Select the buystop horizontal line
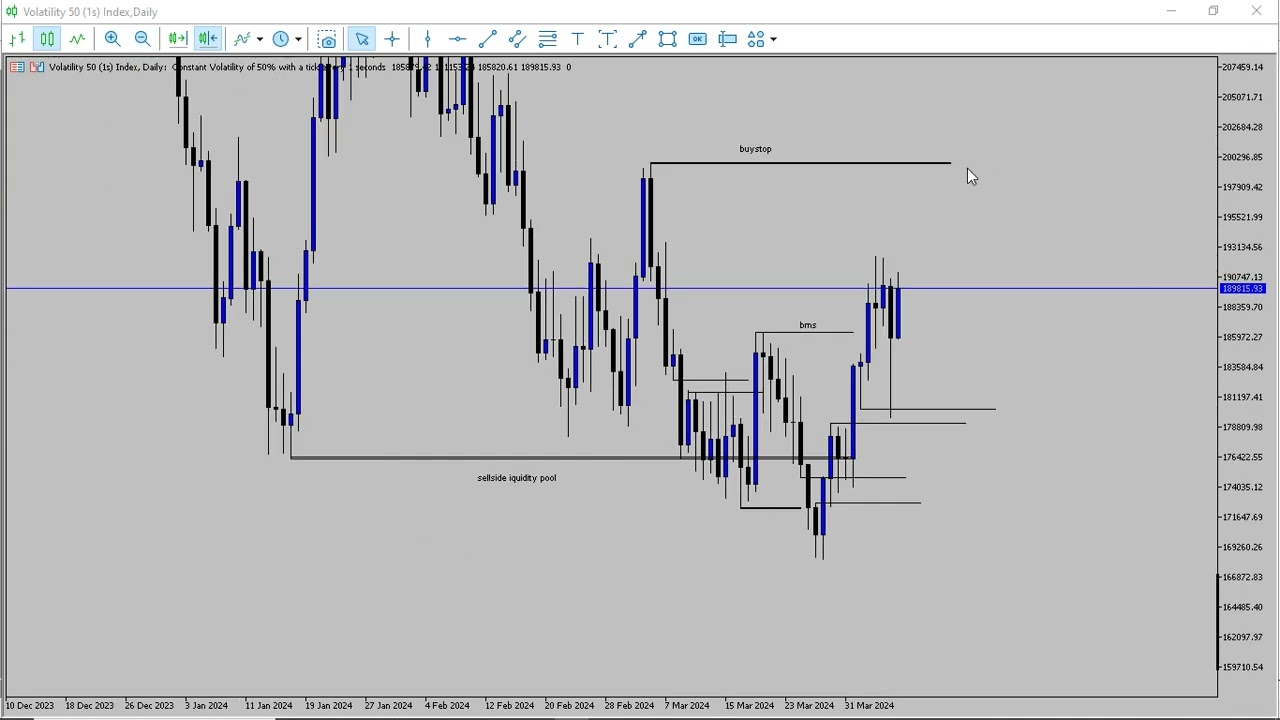 click(x=800, y=162)
